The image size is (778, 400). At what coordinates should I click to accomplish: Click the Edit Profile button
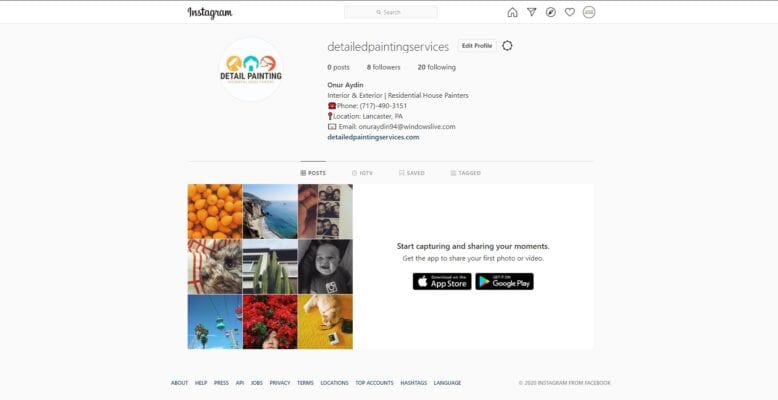(x=477, y=46)
